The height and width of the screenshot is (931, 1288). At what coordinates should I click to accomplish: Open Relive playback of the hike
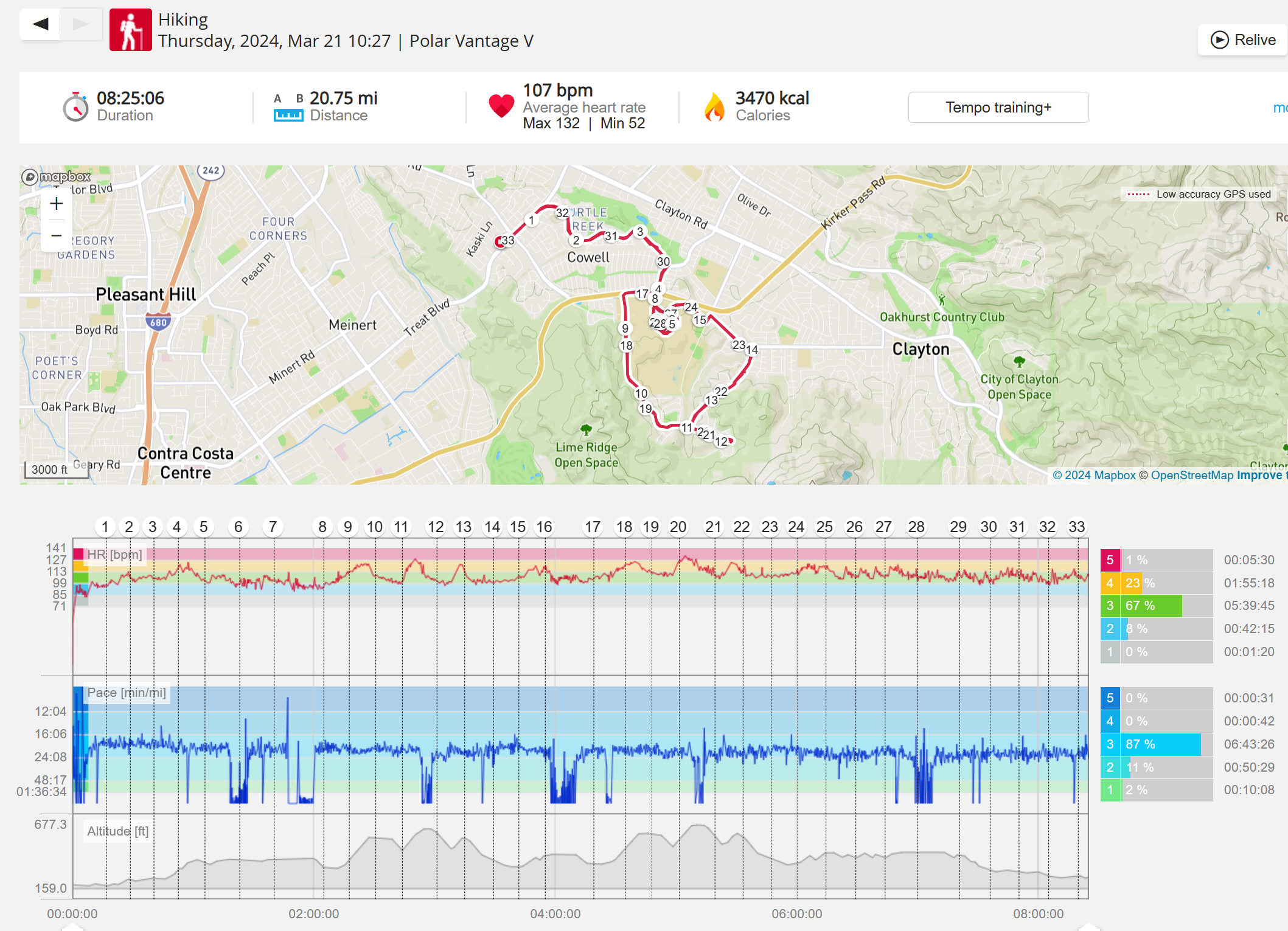click(1243, 40)
